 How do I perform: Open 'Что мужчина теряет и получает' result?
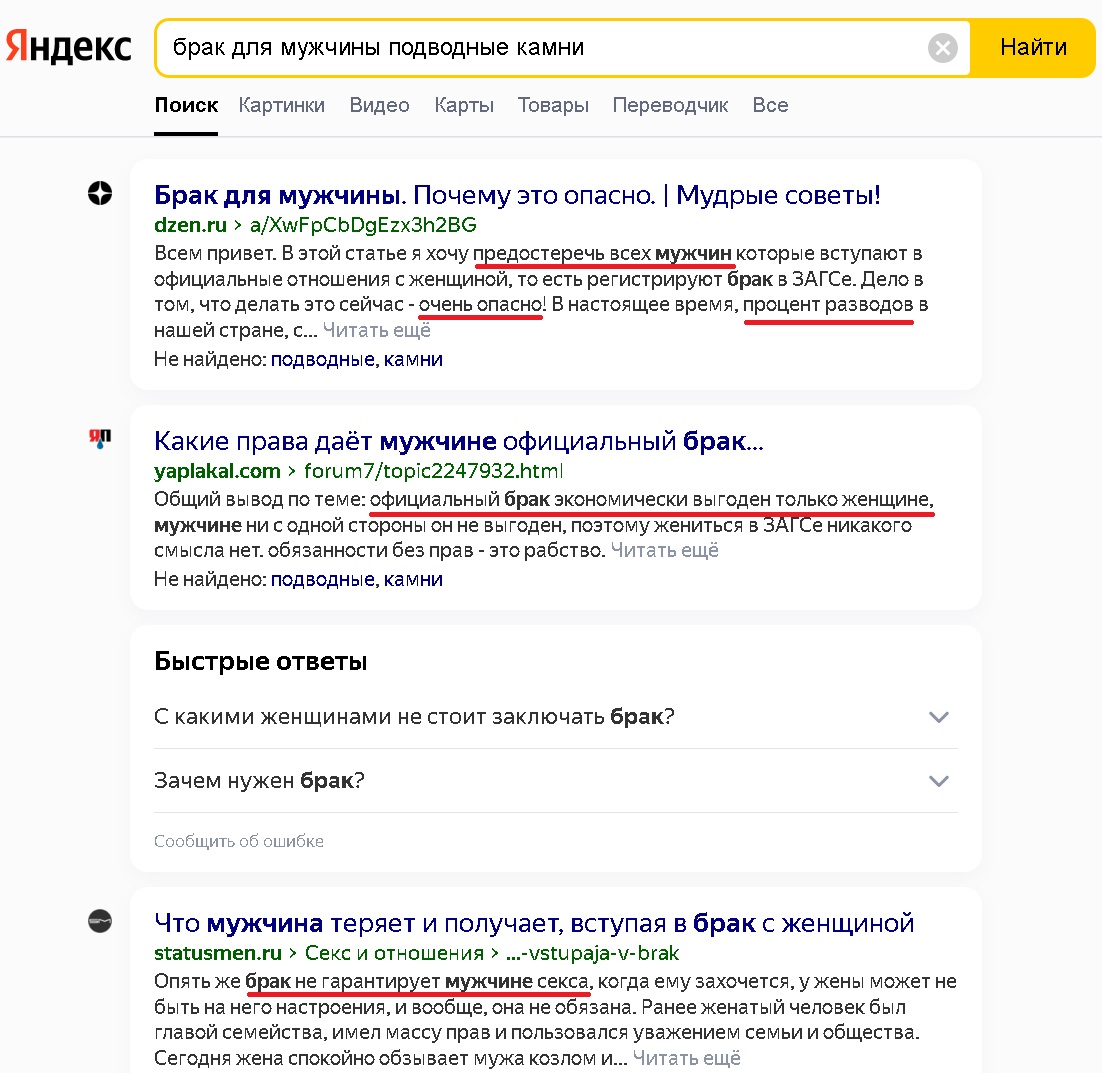tap(534, 923)
